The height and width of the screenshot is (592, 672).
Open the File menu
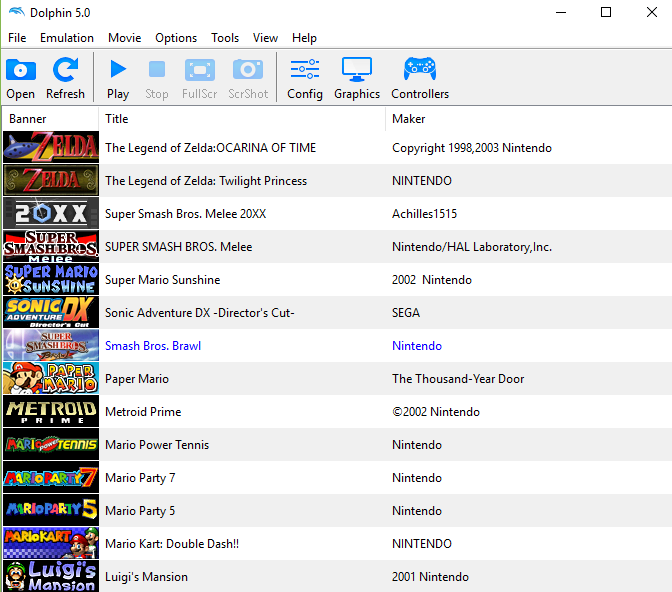(x=17, y=38)
